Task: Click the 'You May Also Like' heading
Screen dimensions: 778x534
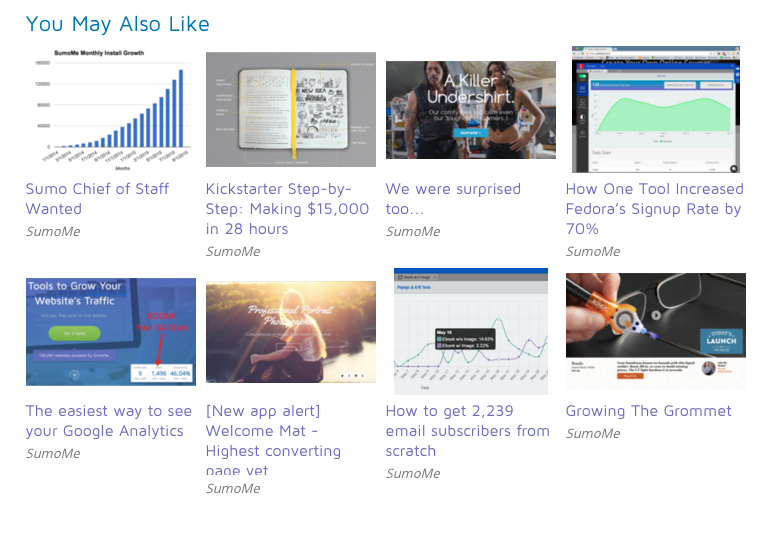Action: point(118,24)
